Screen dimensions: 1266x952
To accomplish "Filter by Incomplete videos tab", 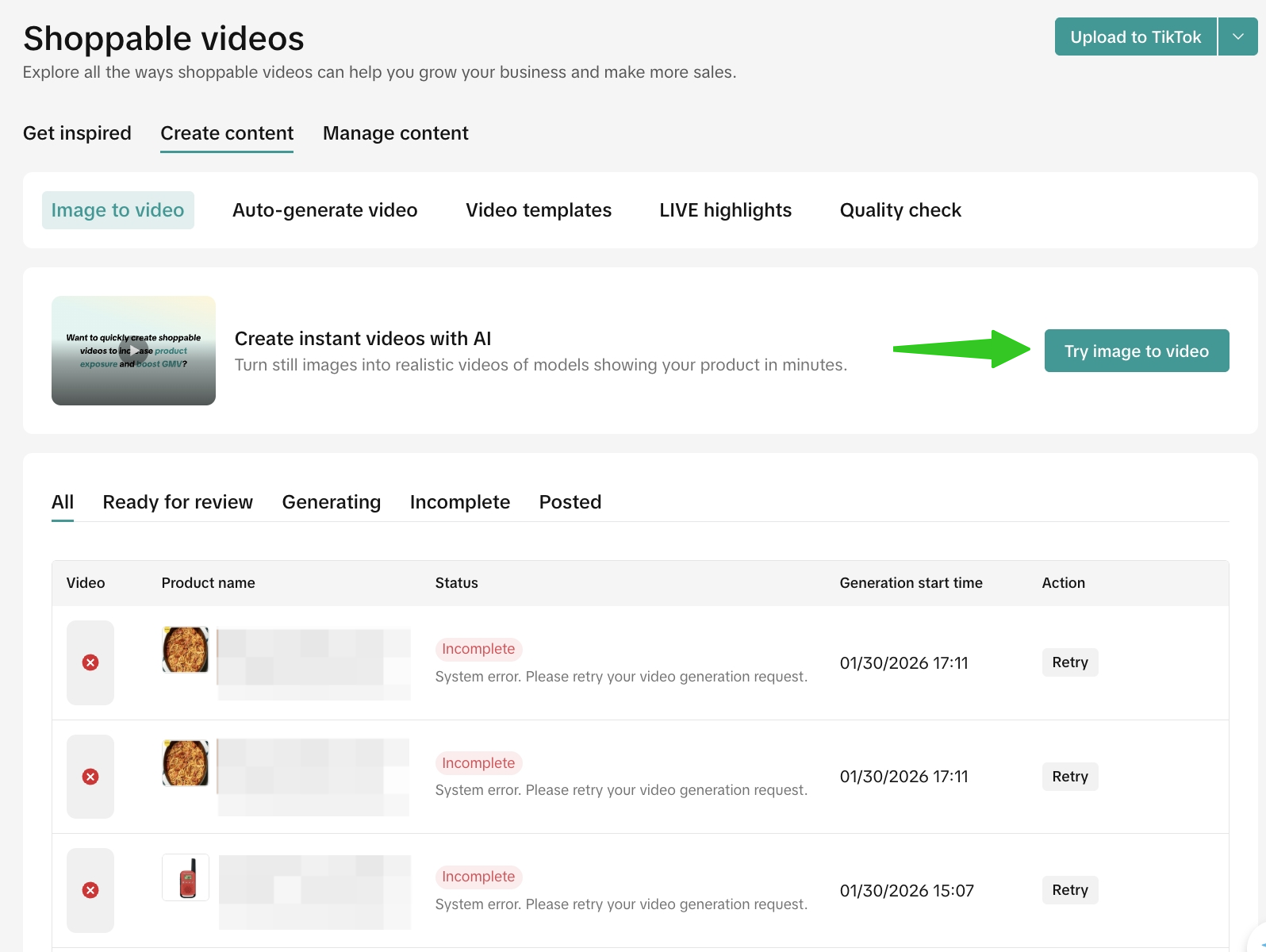I will (459, 502).
